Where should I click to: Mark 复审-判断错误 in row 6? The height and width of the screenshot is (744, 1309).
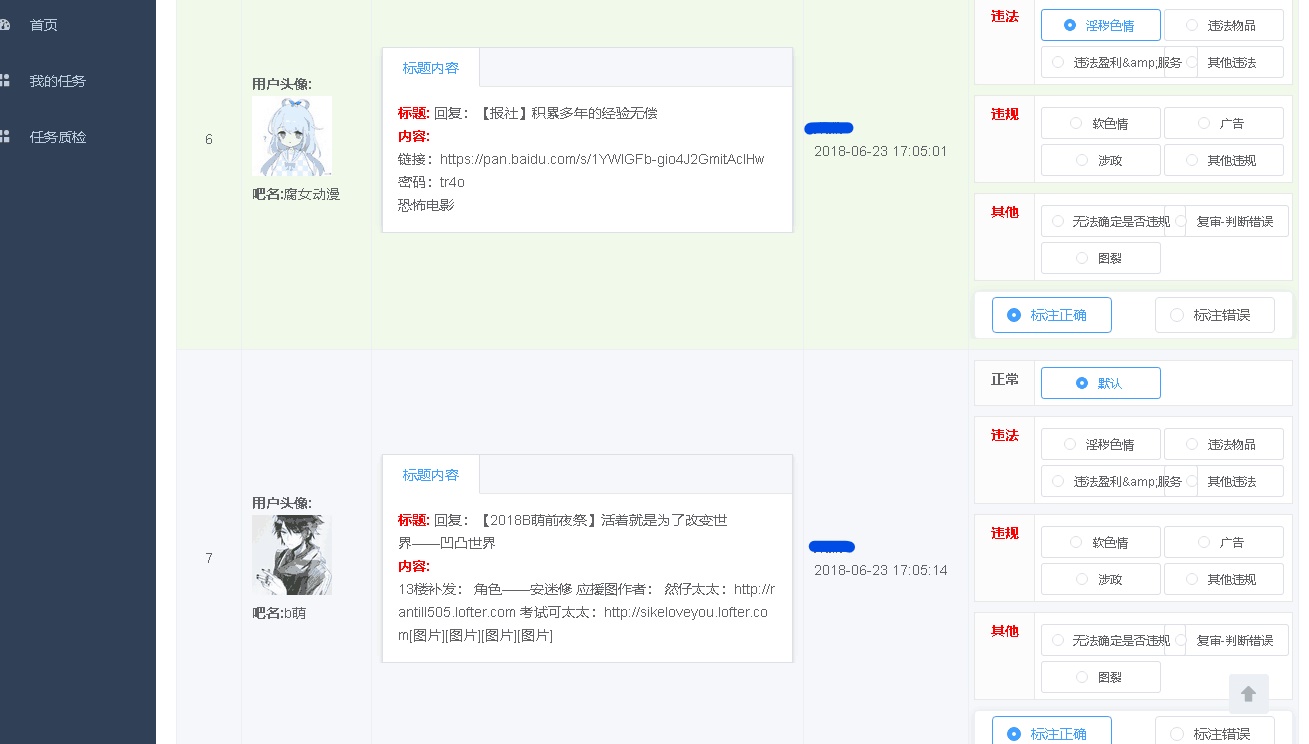[x=1237, y=221]
